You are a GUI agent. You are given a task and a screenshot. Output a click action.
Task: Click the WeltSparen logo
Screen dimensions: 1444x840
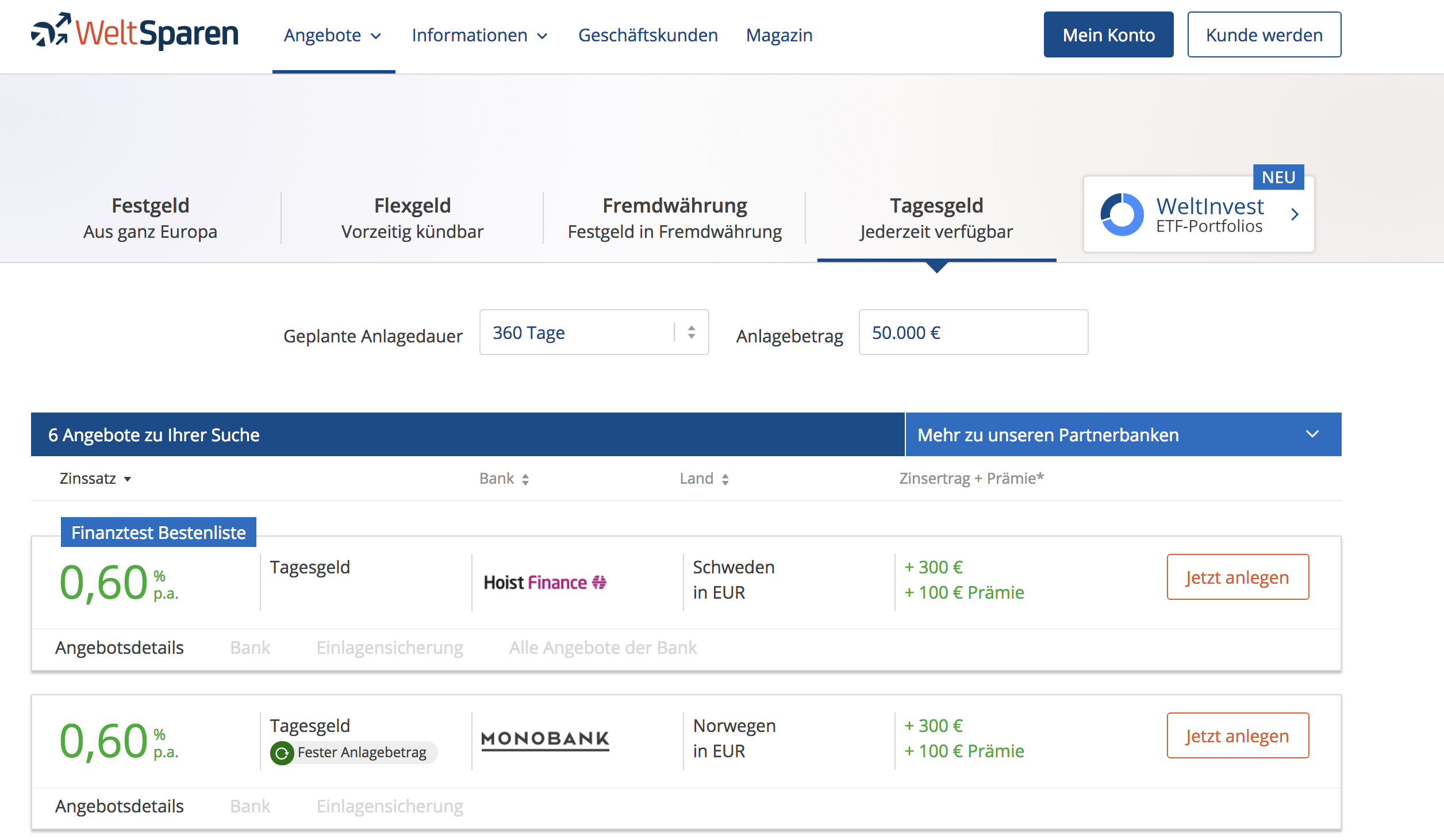click(135, 32)
